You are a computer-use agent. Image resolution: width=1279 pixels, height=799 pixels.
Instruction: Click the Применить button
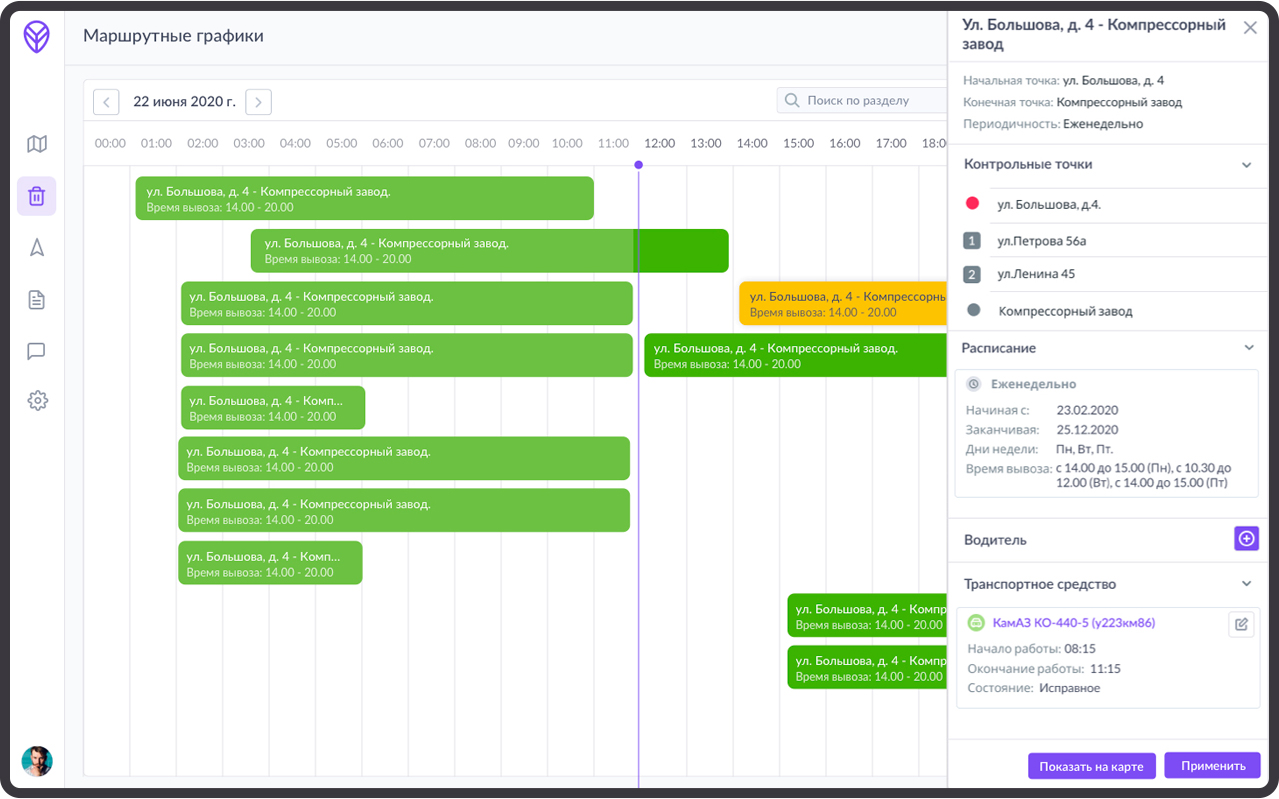click(x=1213, y=766)
